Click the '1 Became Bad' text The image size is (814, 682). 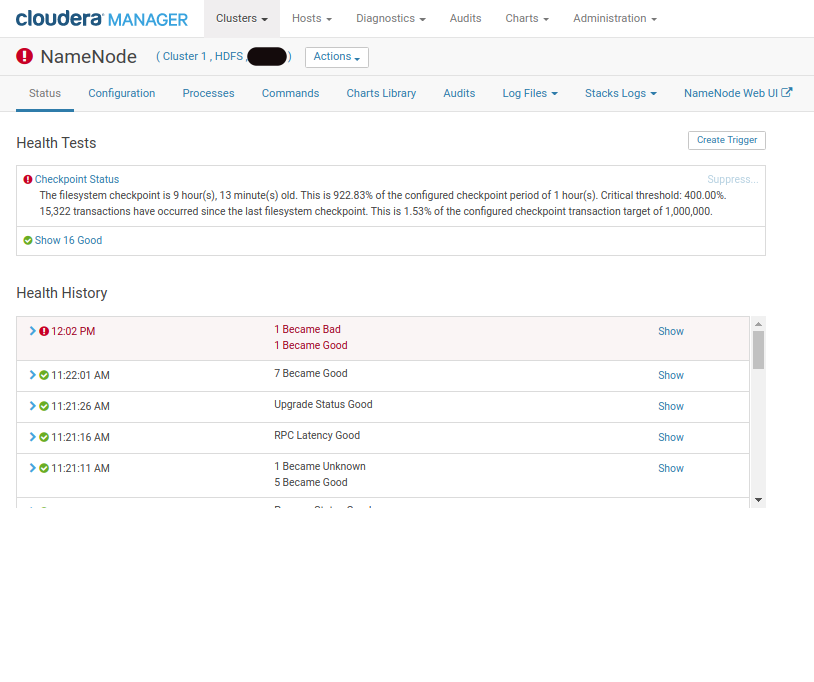click(x=307, y=330)
